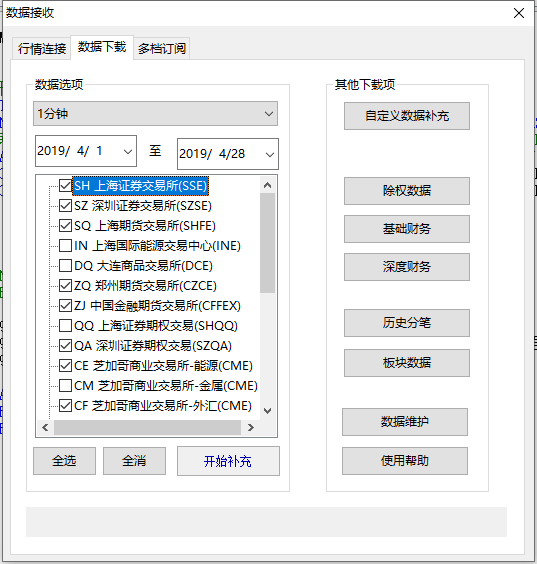Uncheck QA 深圳证券期权交易(SZQA) checkbox
The height and width of the screenshot is (564, 537).
(65, 346)
